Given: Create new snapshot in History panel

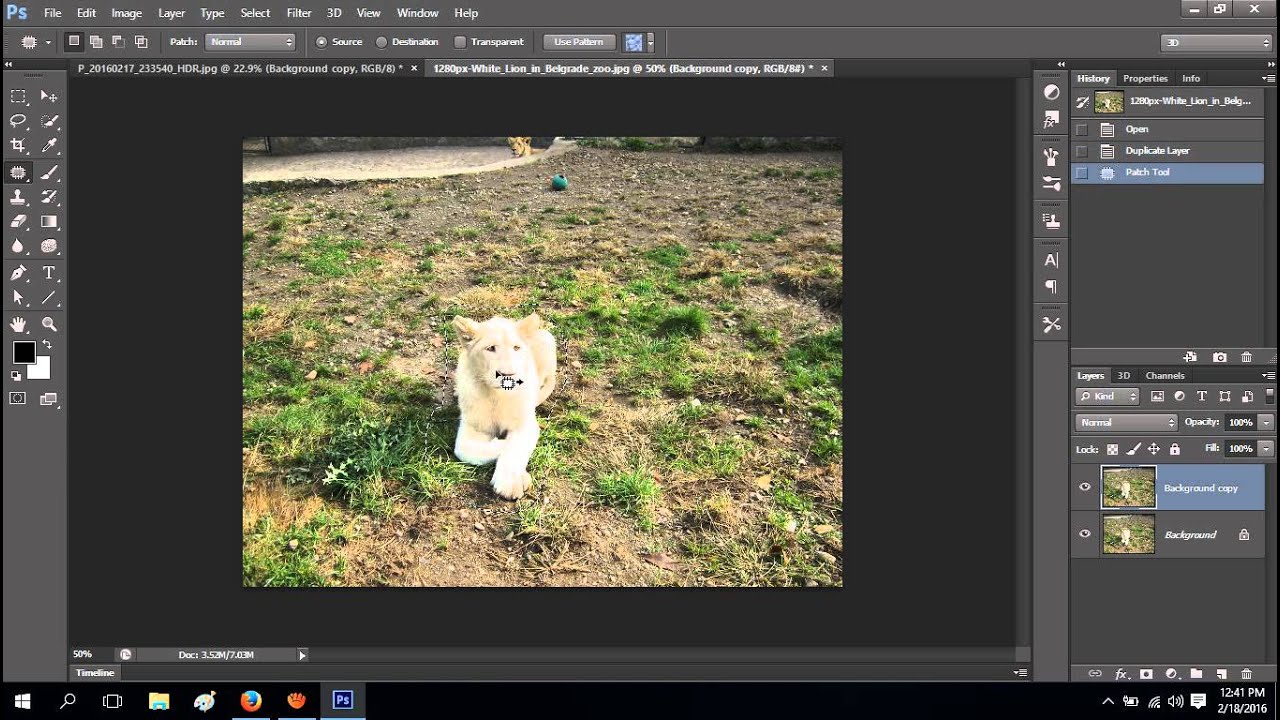Looking at the screenshot, I should pos(1219,357).
